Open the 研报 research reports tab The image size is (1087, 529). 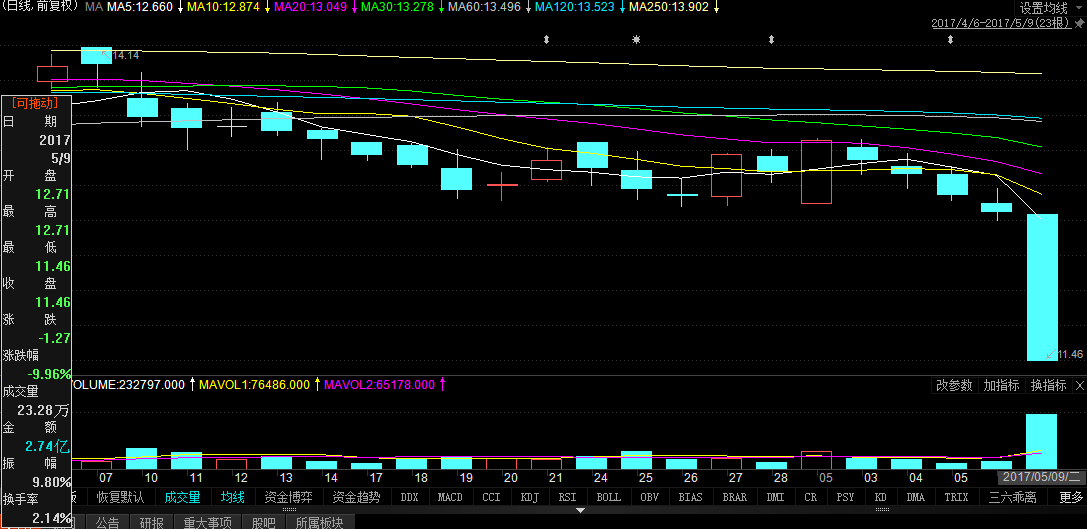click(x=151, y=521)
